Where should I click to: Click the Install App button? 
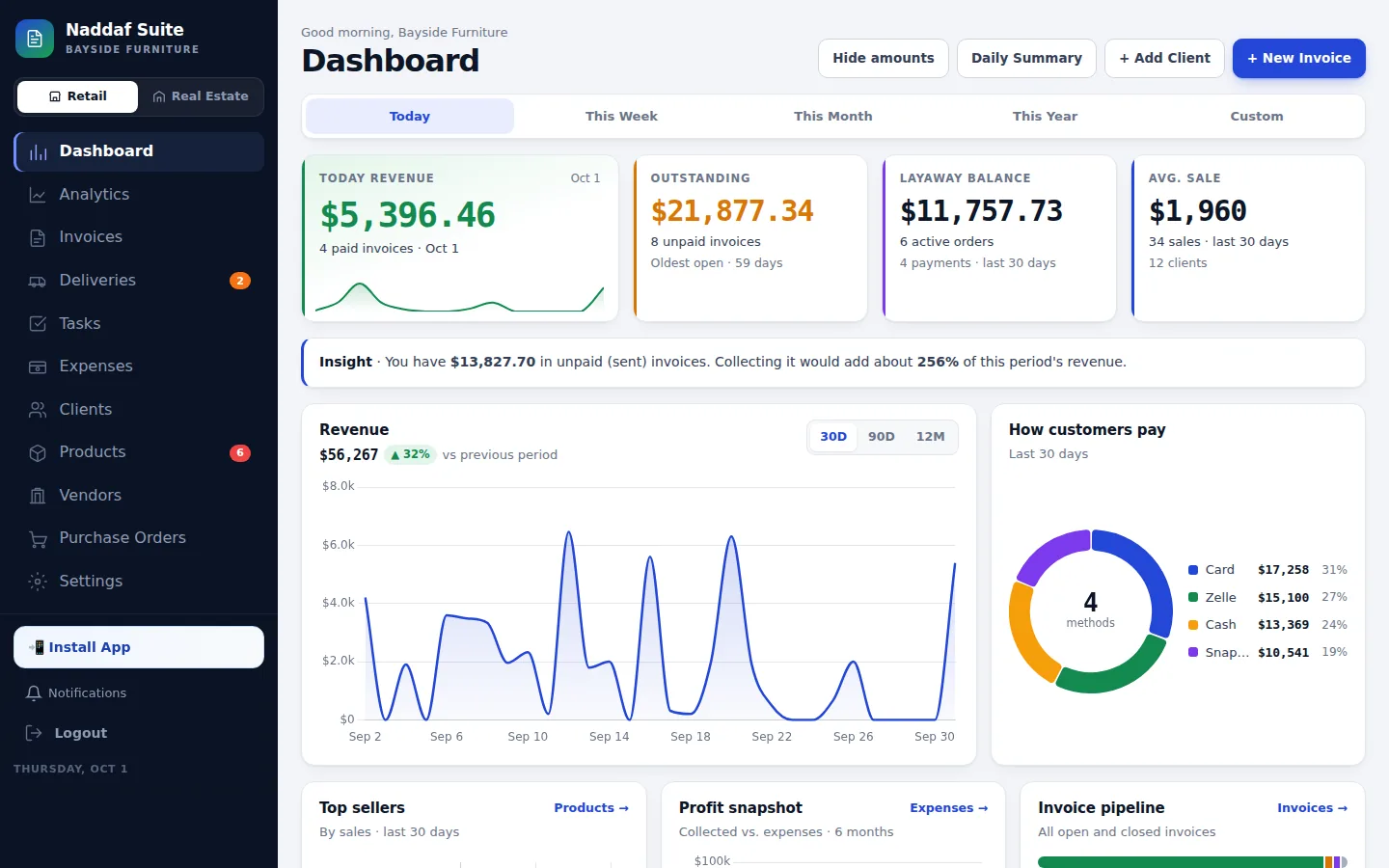point(139,647)
